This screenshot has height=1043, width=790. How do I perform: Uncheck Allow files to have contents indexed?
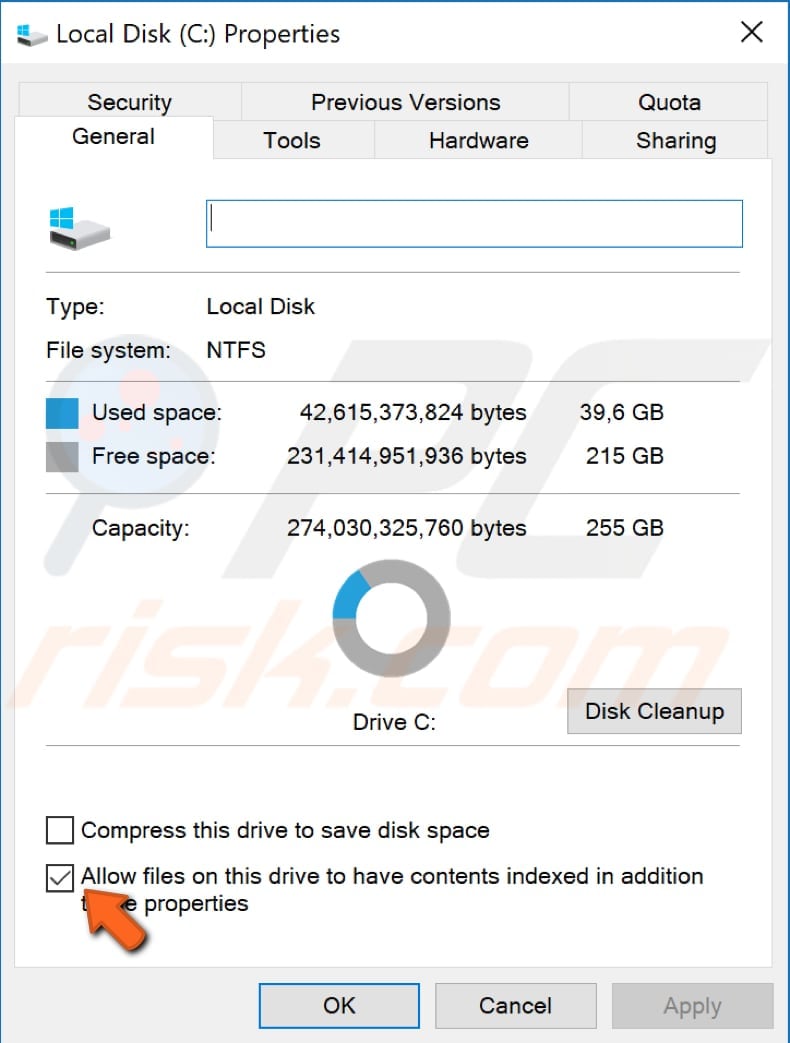[x=60, y=877]
